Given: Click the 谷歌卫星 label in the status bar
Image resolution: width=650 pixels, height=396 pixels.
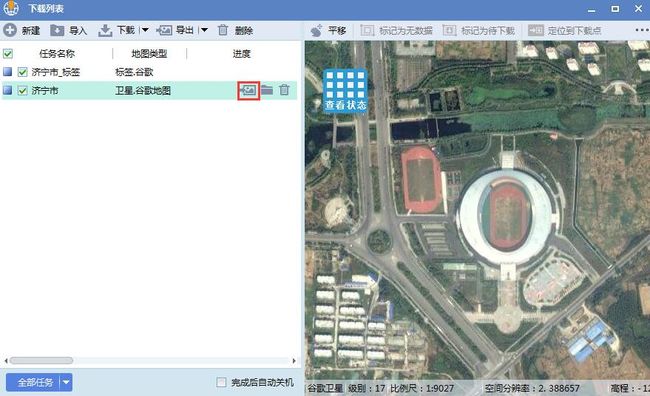Looking at the screenshot, I should pos(325,389).
